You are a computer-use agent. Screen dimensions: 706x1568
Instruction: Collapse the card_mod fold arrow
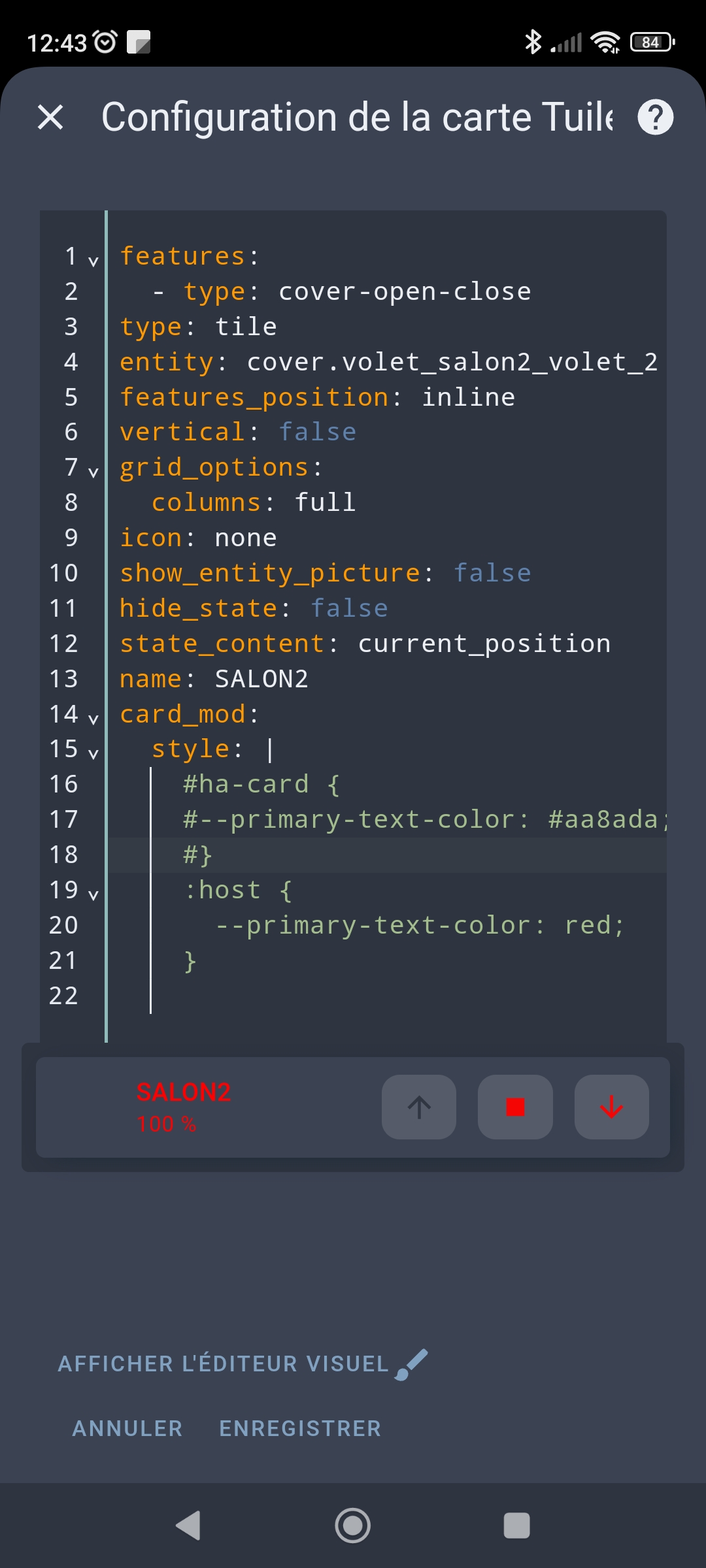pyautogui.click(x=93, y=719)
